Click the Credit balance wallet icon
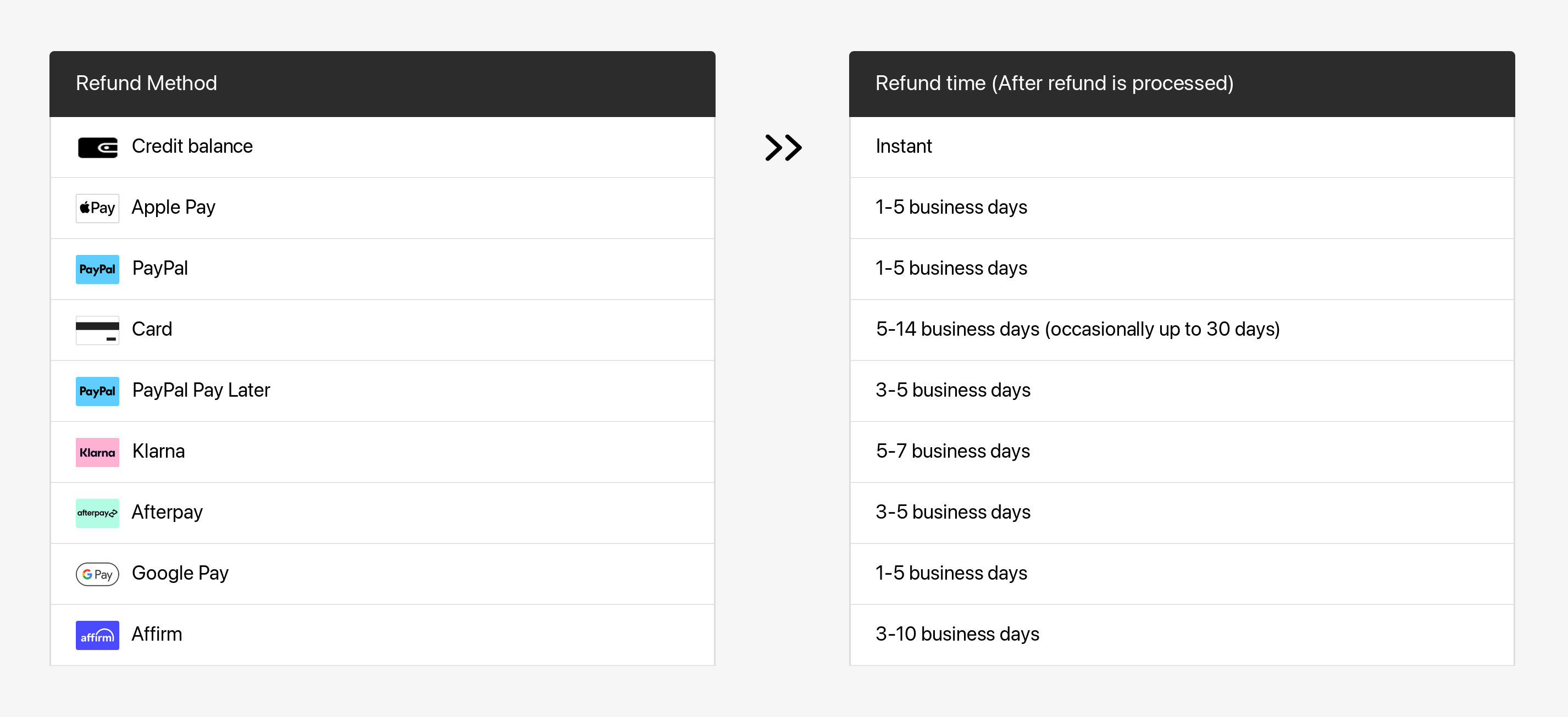Viewport: 1568px width, 717px height. click(97, 147)
